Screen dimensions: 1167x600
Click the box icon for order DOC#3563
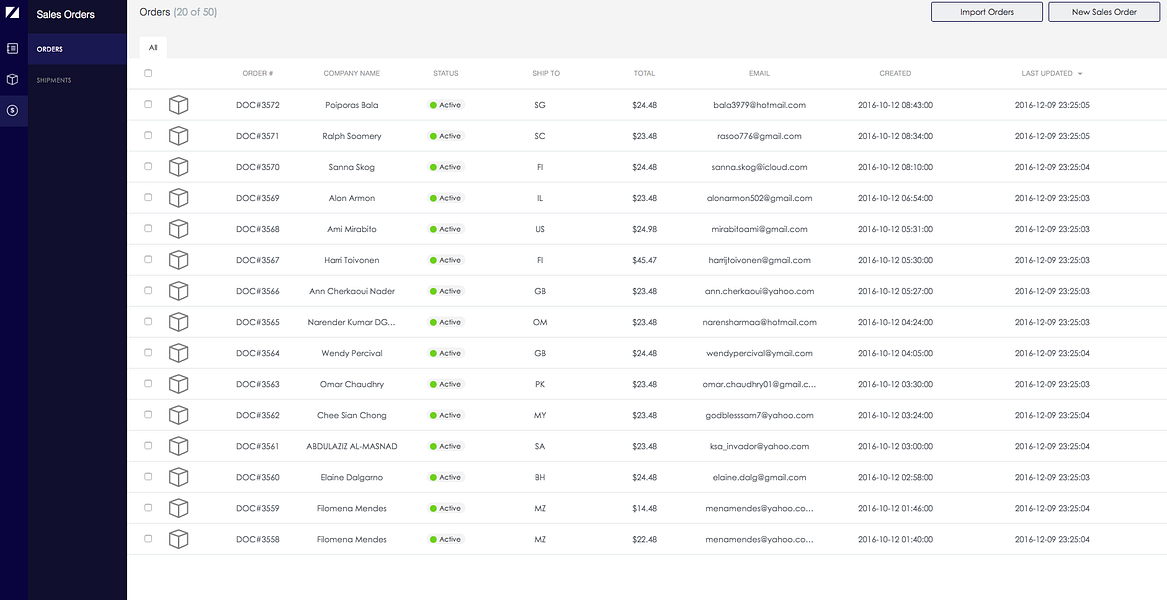coord(178,384)
